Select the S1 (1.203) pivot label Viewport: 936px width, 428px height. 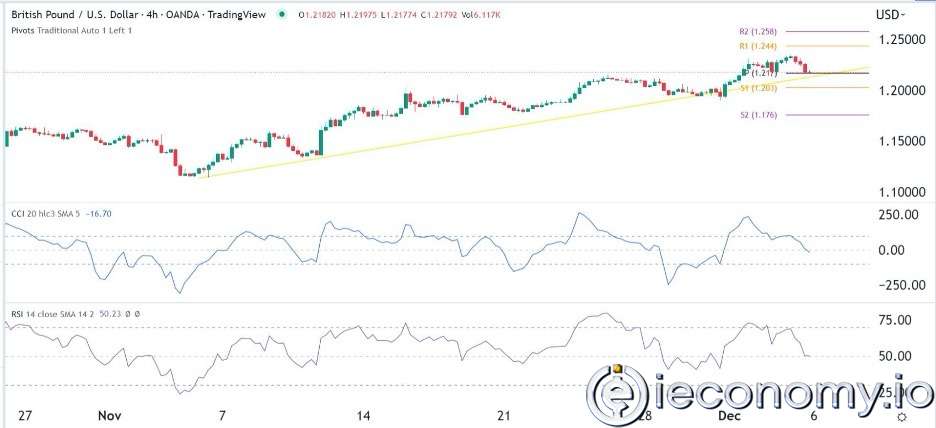pyautogui.click(x=752, y=89)
